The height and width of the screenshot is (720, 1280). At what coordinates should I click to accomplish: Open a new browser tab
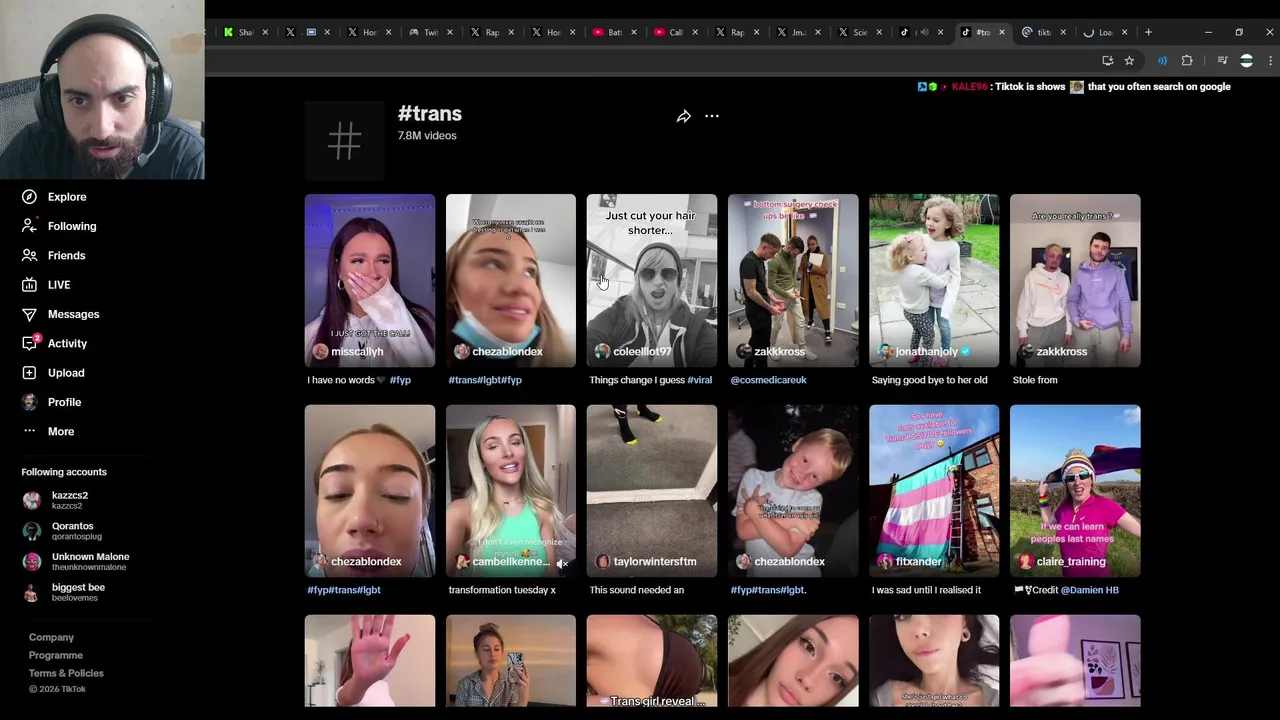click(x=1149, y=32)
